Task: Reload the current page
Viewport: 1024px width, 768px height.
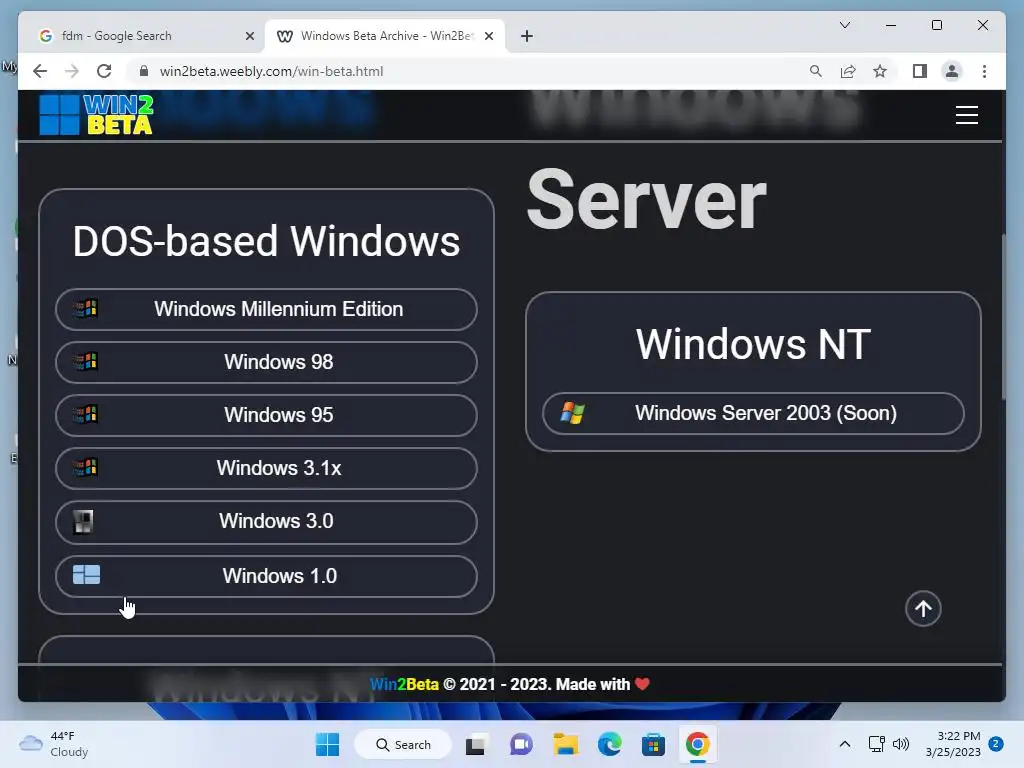Action: (x=104, y=71)
